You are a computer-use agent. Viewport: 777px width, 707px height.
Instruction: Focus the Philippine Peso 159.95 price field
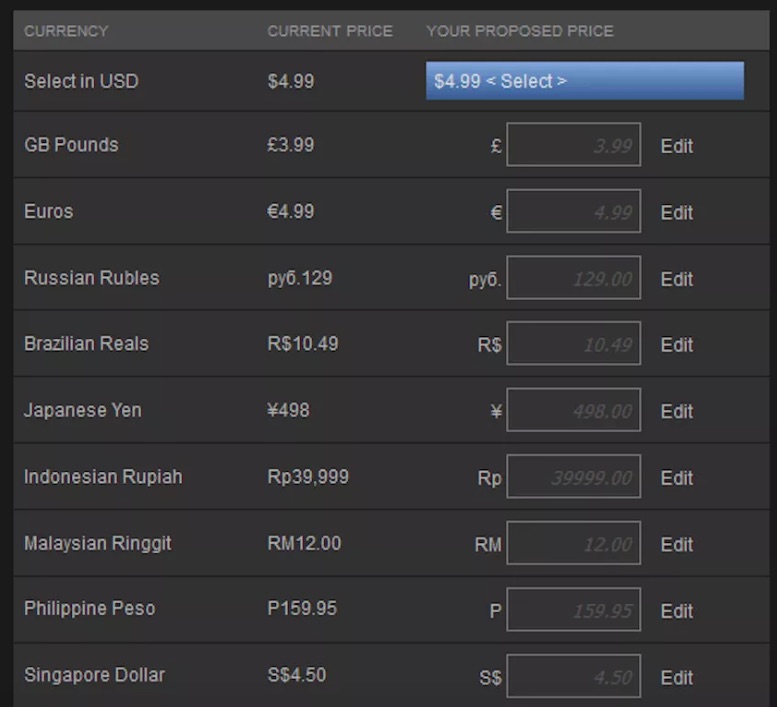coord(573,609)
